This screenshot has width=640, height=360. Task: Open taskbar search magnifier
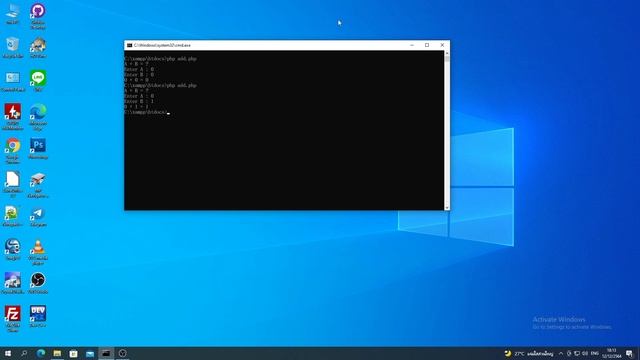pos(24,353)
